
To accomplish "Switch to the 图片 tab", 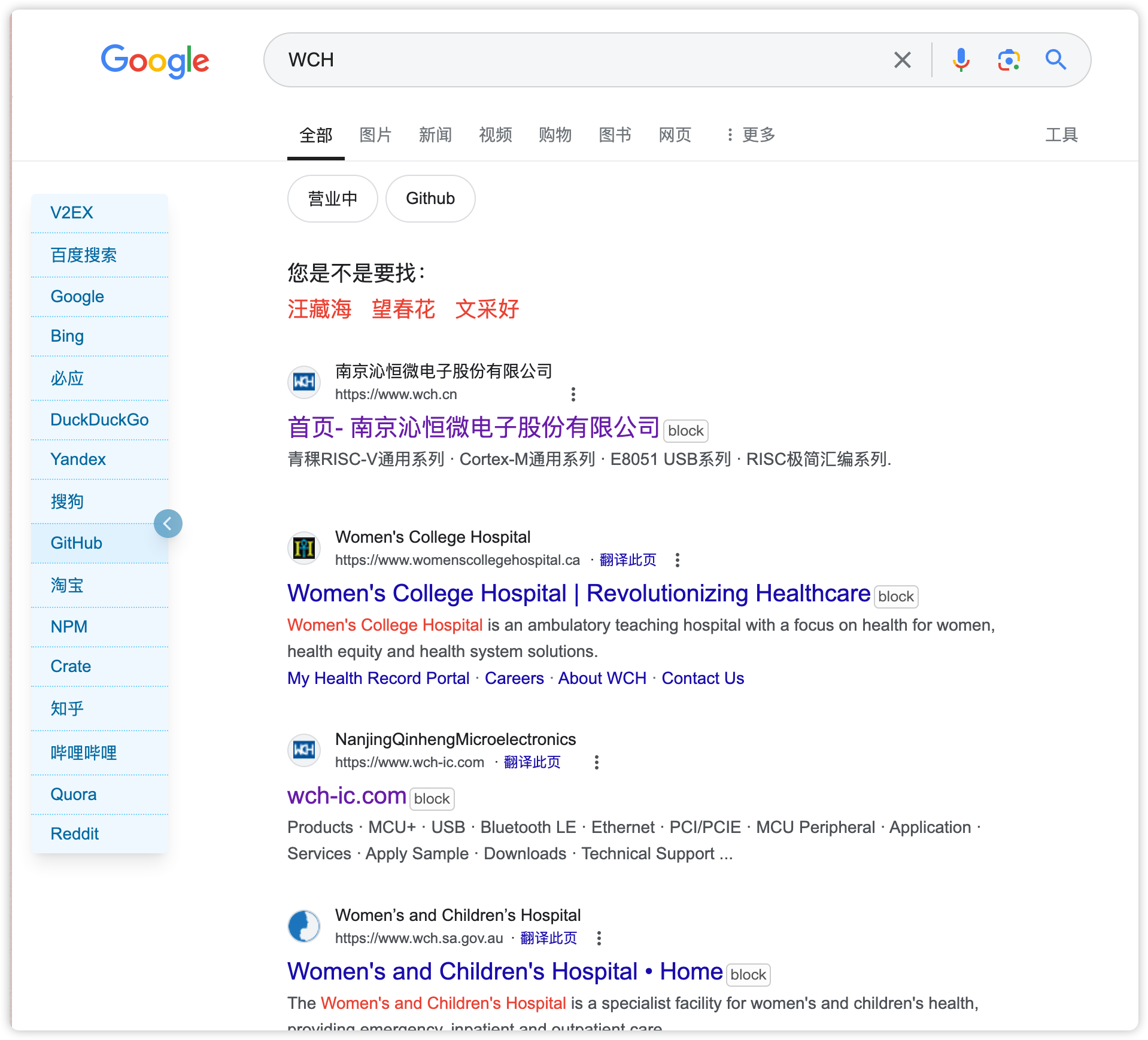I will (x=375, y=135).
